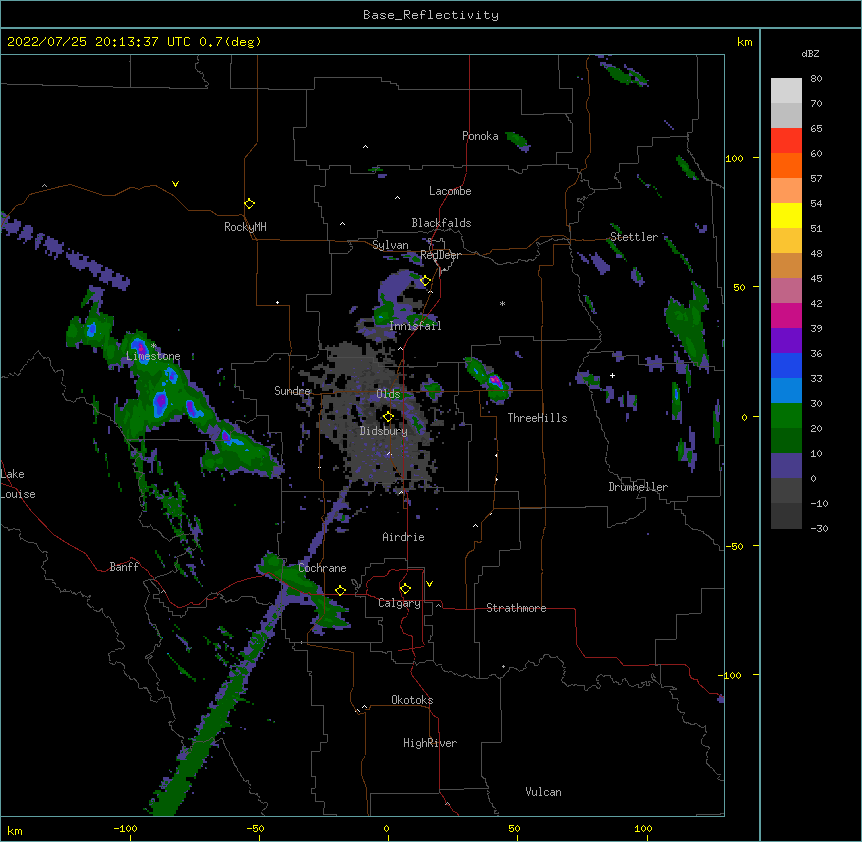
Task: Click the Olds label
Action: (388, 394)
